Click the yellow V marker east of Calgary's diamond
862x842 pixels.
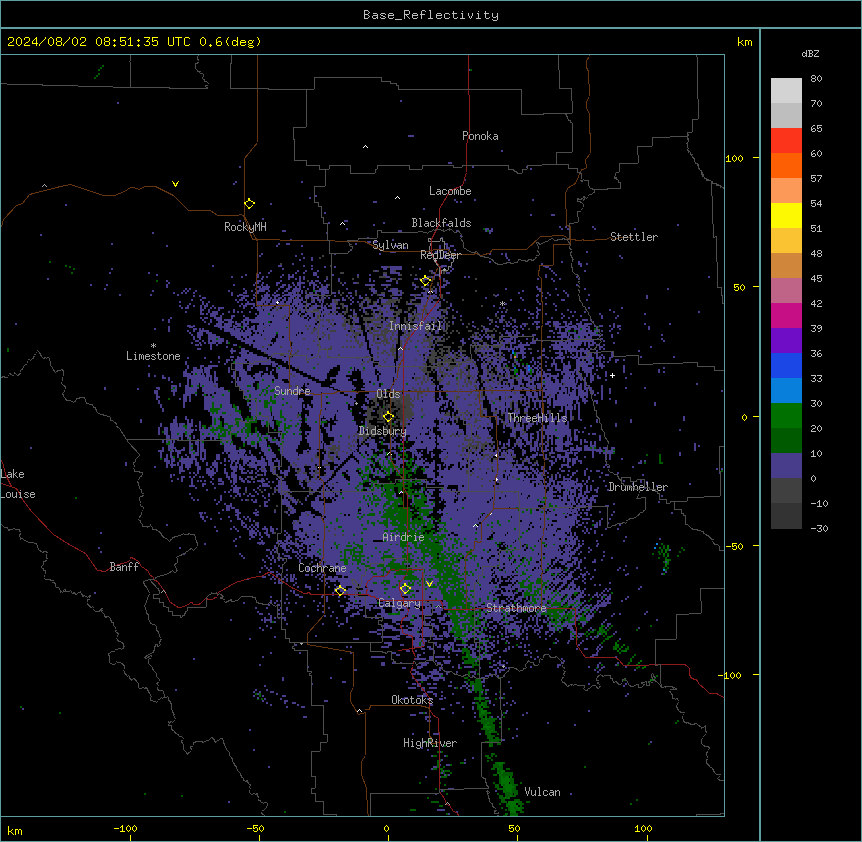click(429, 584)
